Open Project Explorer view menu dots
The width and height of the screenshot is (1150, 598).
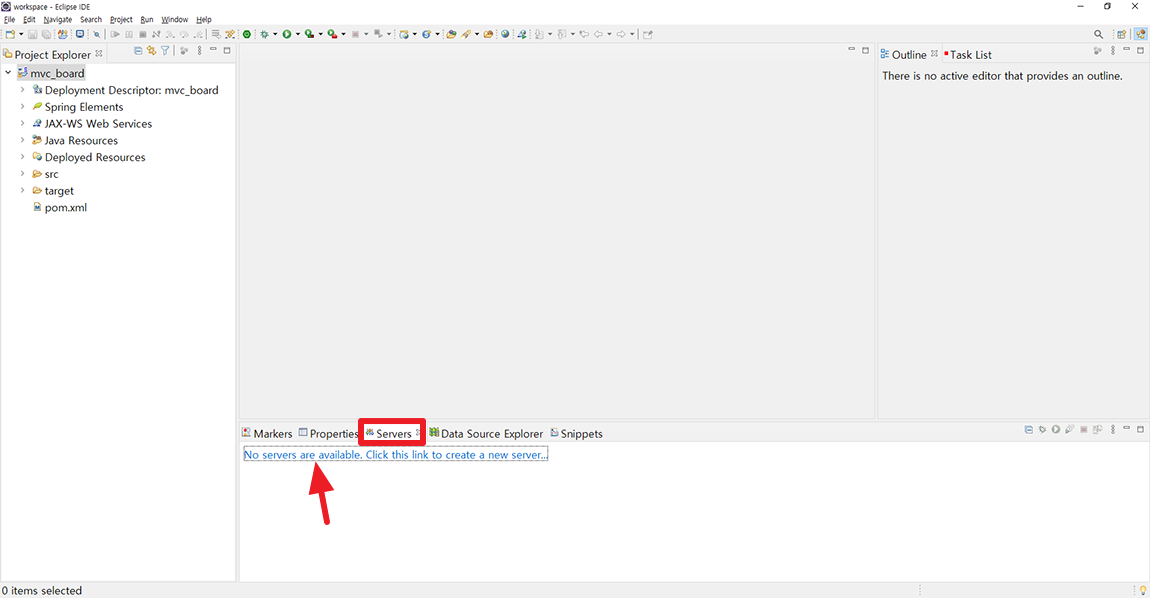(199, 51)
